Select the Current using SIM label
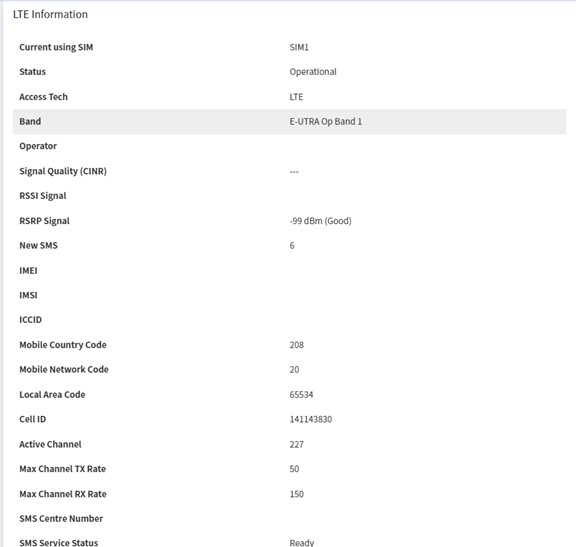This screenshot has height=547, width=576. point(56,47)
